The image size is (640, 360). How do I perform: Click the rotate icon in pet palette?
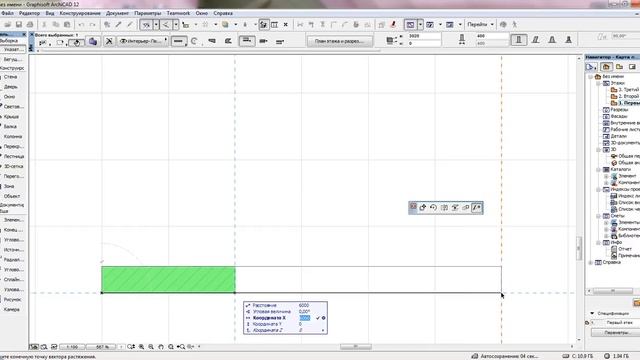[x=433, y=208]
